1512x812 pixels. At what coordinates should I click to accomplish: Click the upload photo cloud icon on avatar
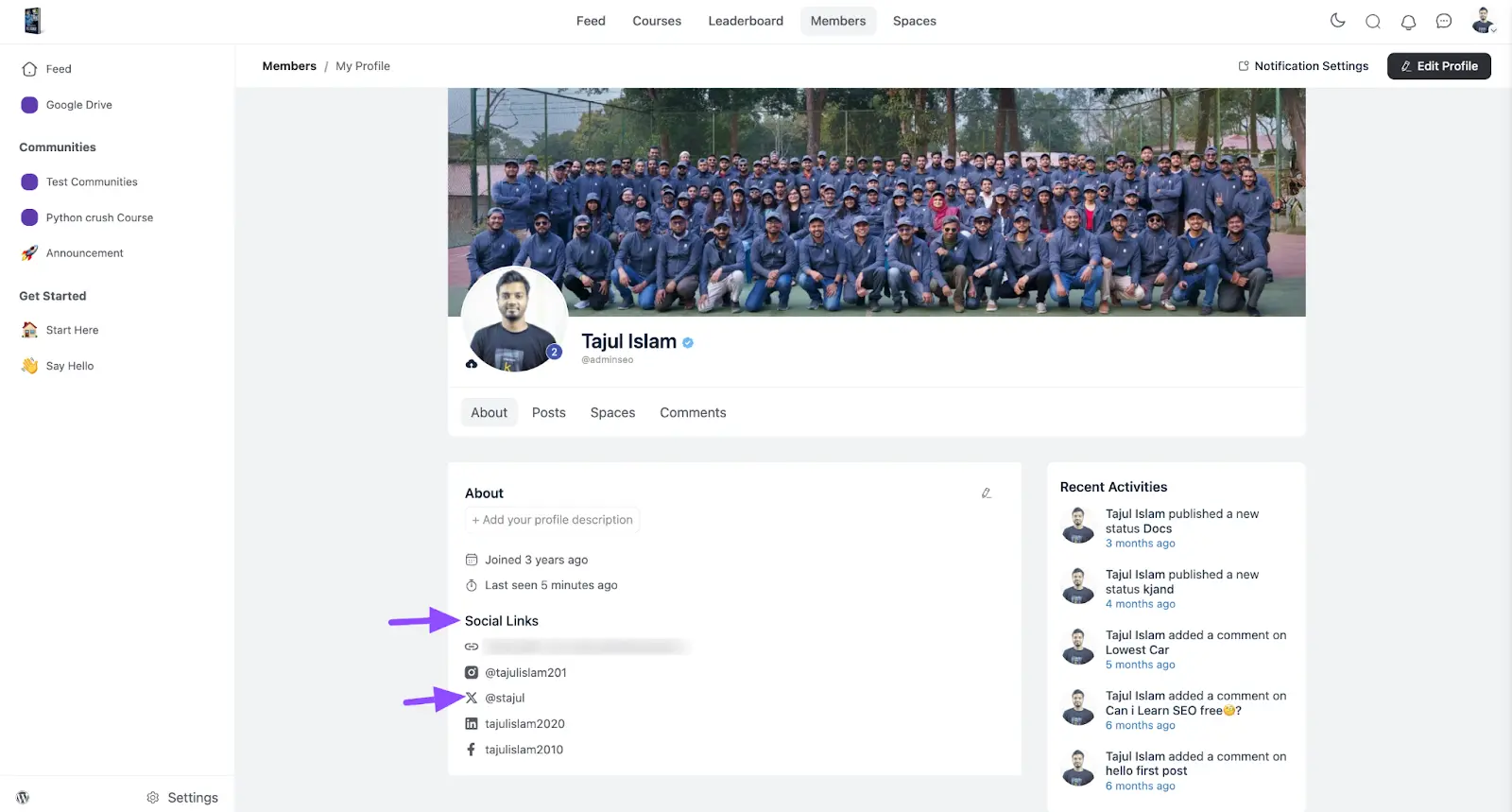pos(472,364)
